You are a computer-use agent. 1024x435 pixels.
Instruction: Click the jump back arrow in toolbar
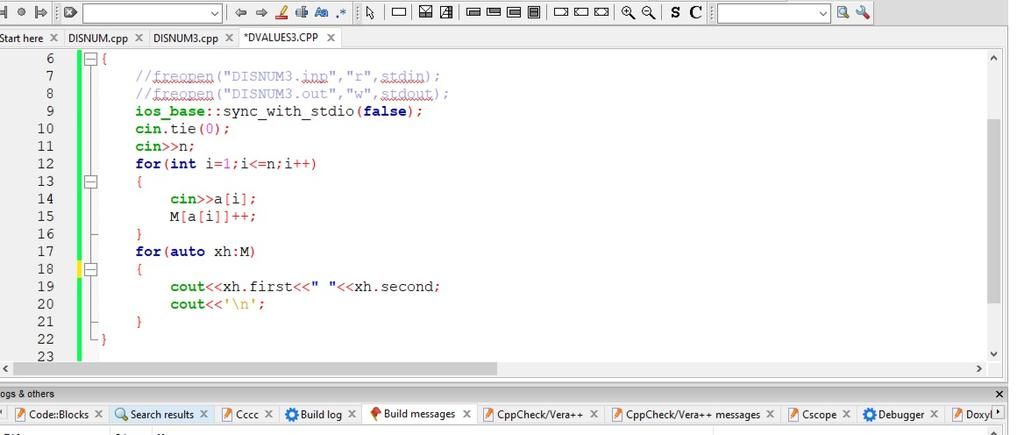click(241, 12)
